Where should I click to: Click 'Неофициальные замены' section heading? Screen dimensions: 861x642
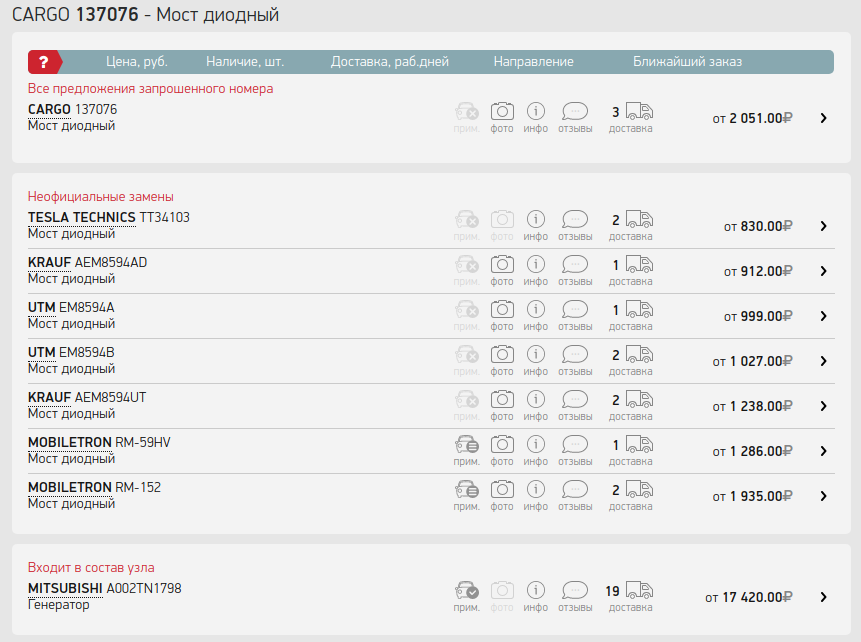(x=100, y=197)
